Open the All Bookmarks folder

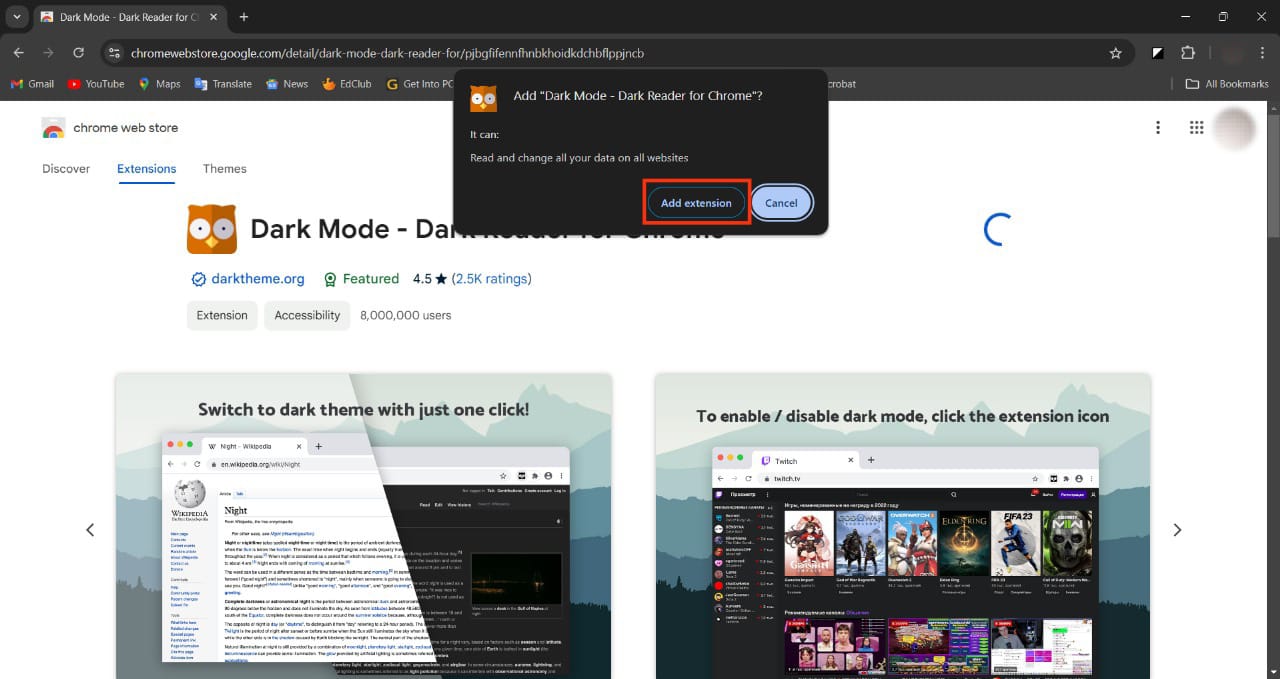pyautogui.click(x=1227, y=84)
